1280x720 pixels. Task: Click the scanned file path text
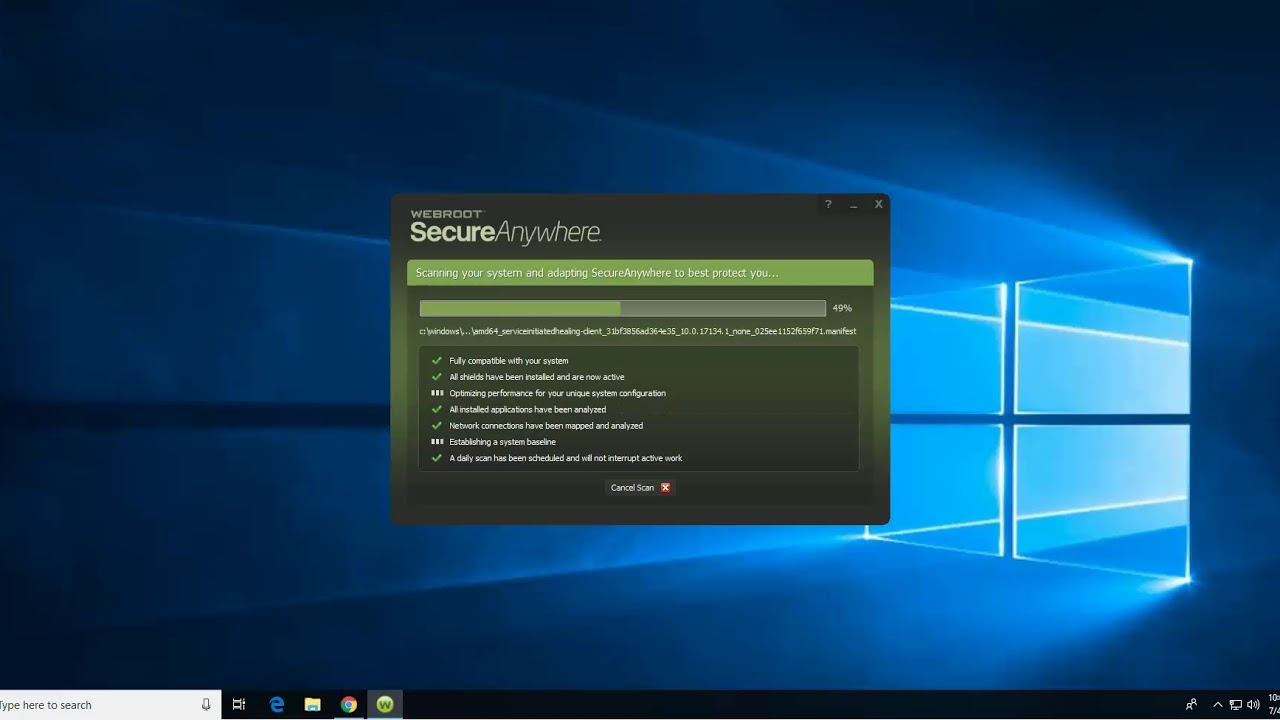point(638,331)
